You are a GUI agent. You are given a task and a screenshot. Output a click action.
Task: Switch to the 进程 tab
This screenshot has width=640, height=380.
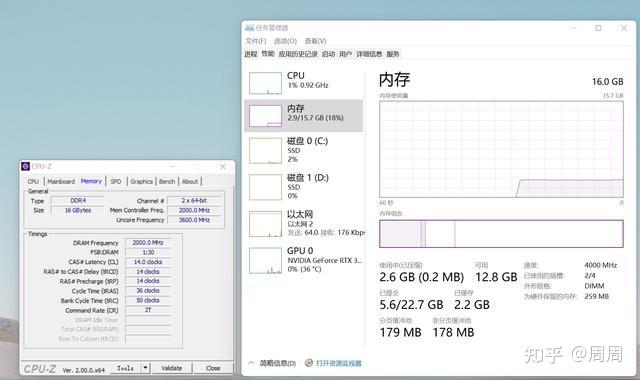(251, 54)
